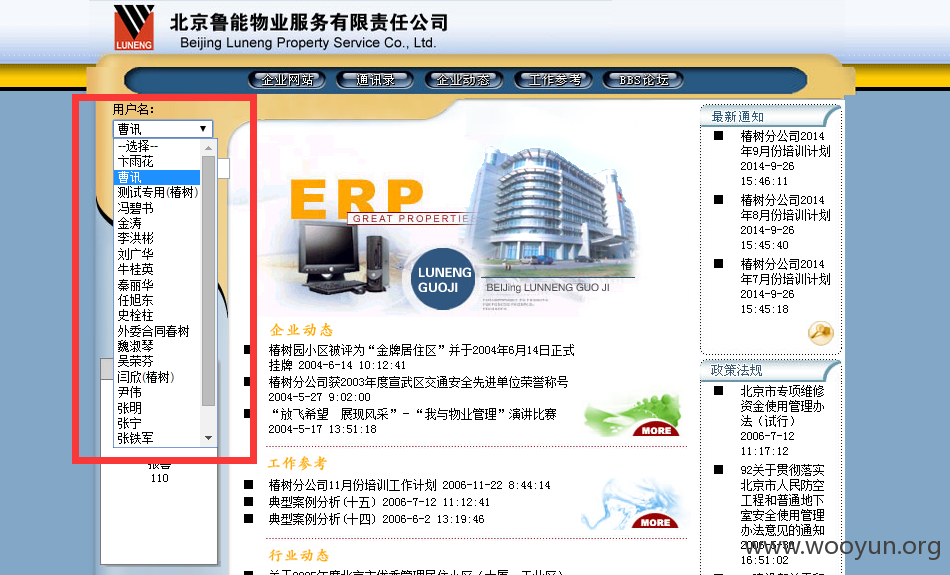Click the username list scroll down arrow
The width and height of the screenshot is (950, 575).
tap(208, 437)
